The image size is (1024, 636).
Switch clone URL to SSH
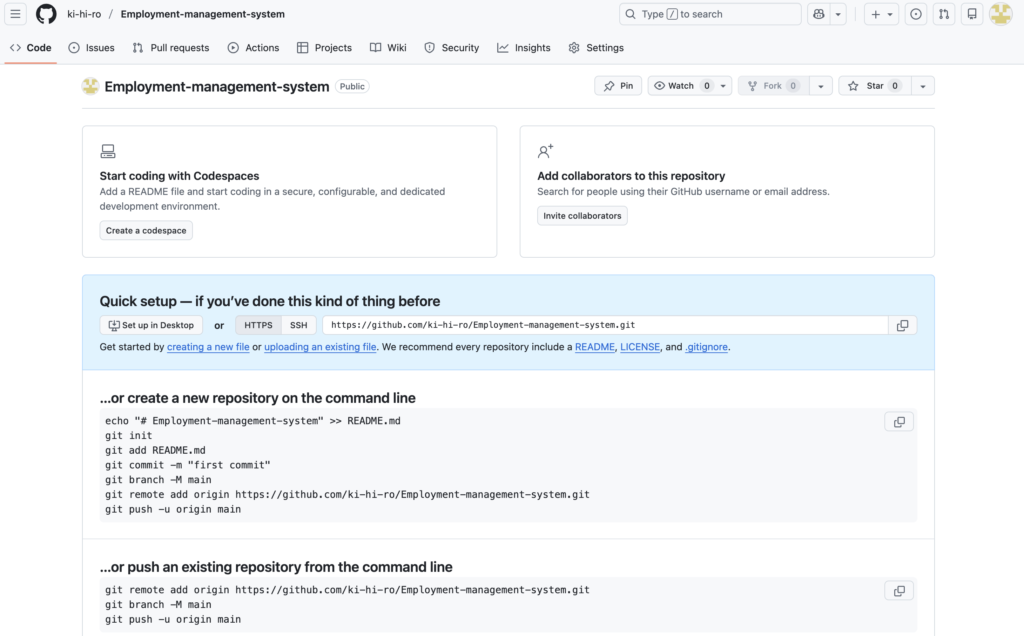299,325
